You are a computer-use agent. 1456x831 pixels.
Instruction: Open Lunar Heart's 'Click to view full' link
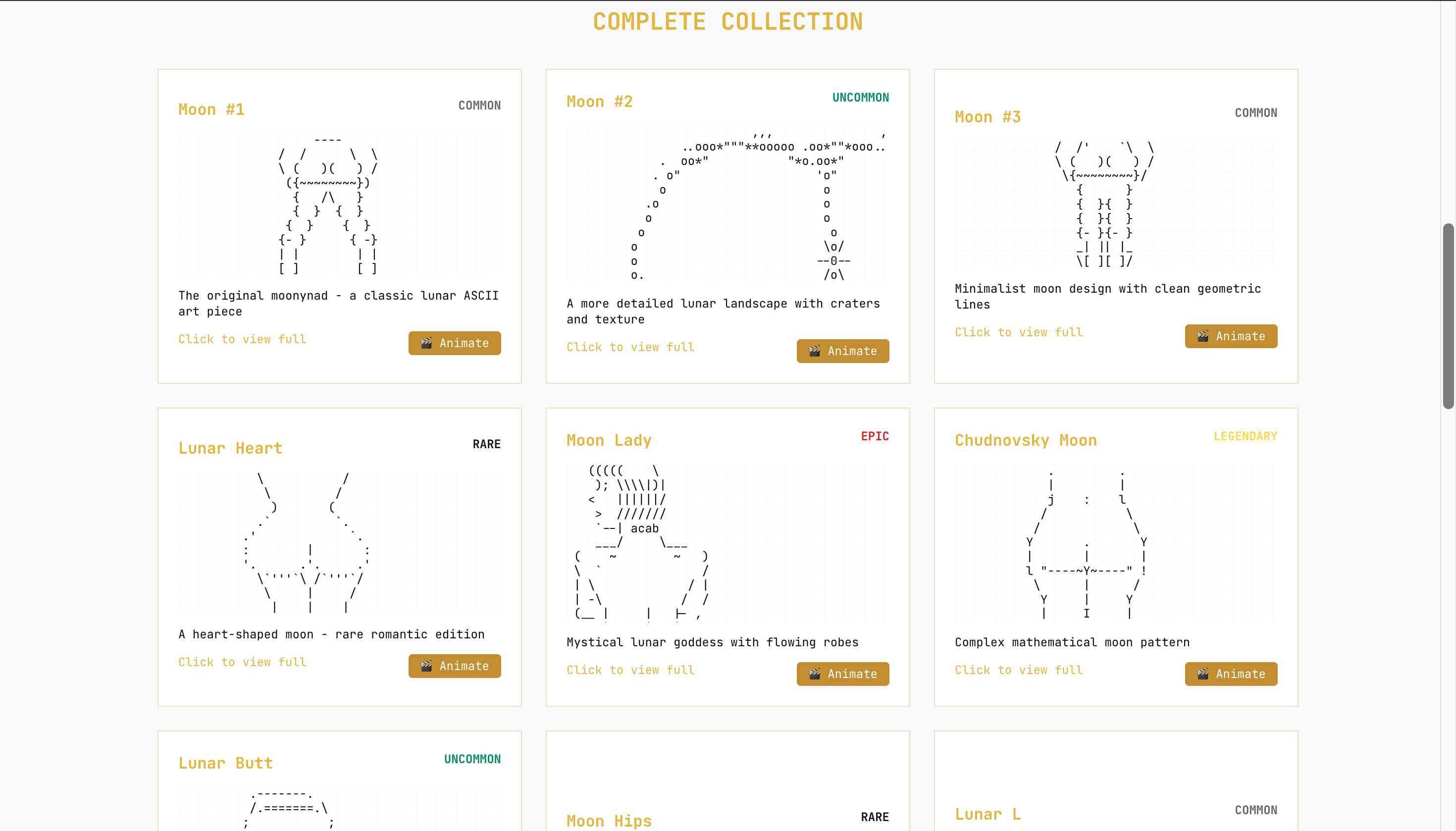coord(242,662)
